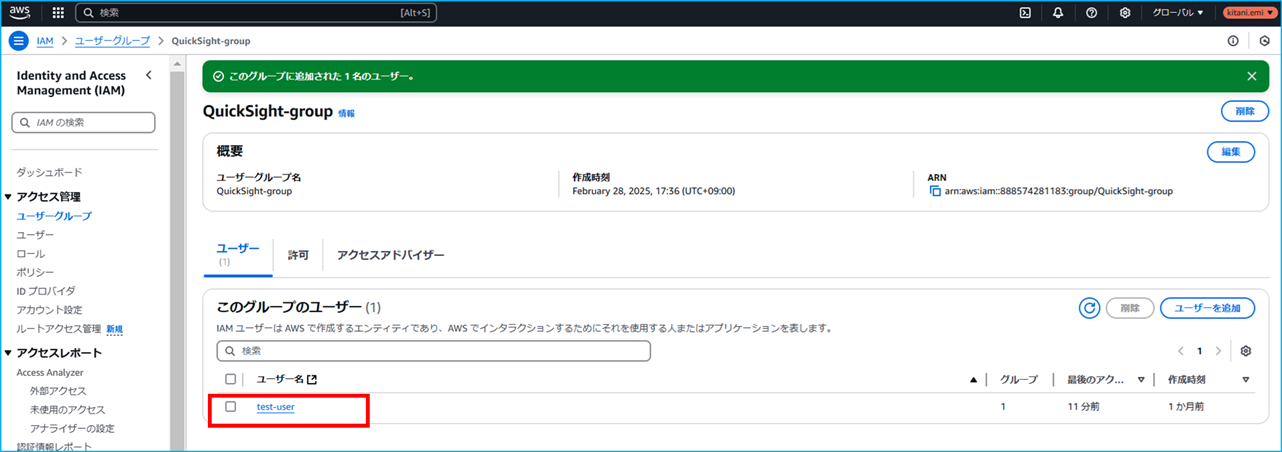Go to next page arrow in pagination
The height and width of the screenshot is (452, 1282).
(x=1217, y=351)
